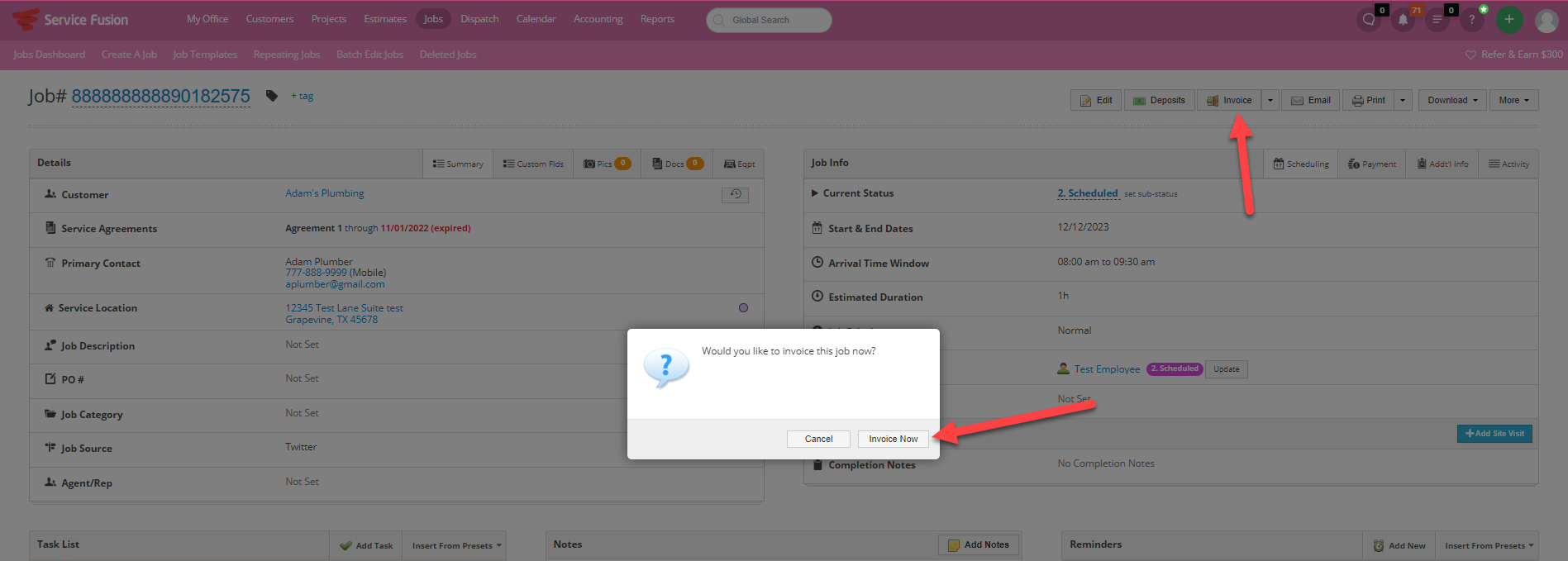Click the green plus quick-add icon
Viewport: 1568px width, 561px height.
pyautogui.click(x=1509, y=20)
